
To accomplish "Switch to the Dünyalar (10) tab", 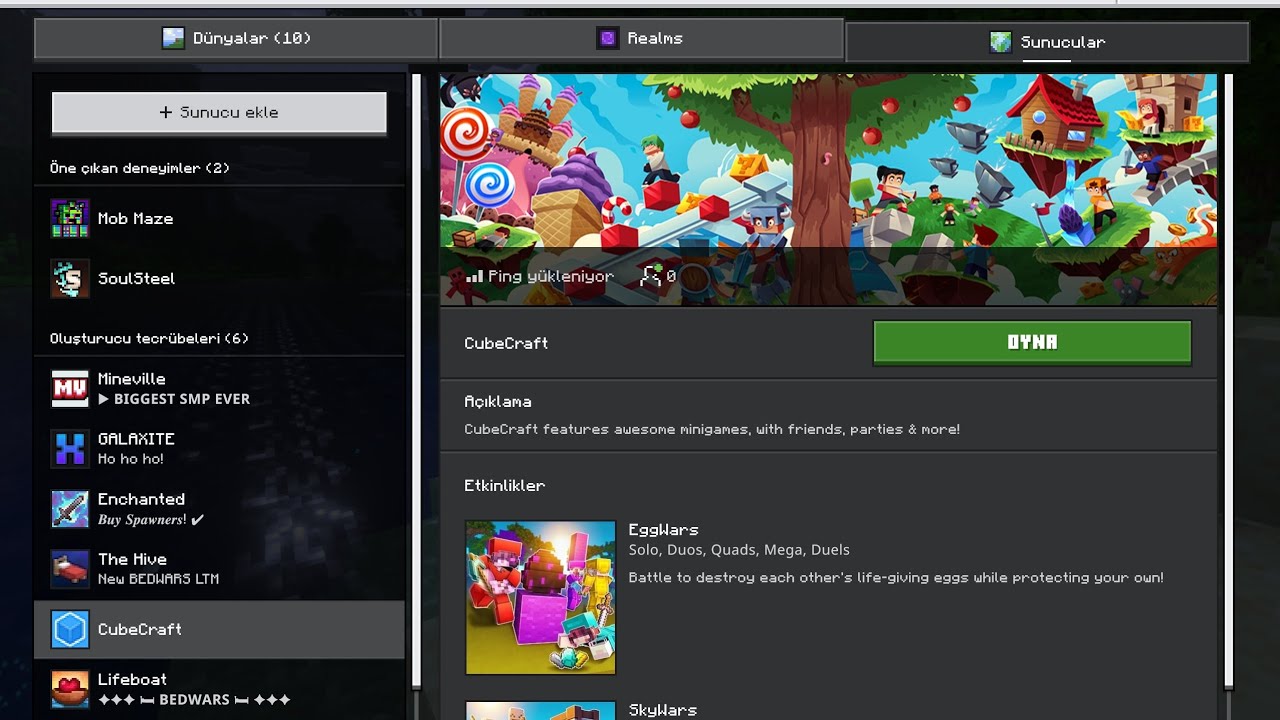I will (236, 38).
